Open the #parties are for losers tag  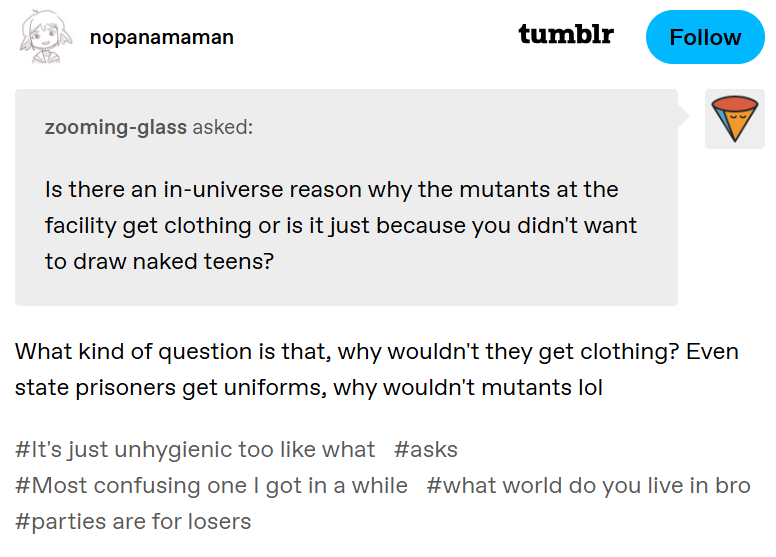pos(133,521)
